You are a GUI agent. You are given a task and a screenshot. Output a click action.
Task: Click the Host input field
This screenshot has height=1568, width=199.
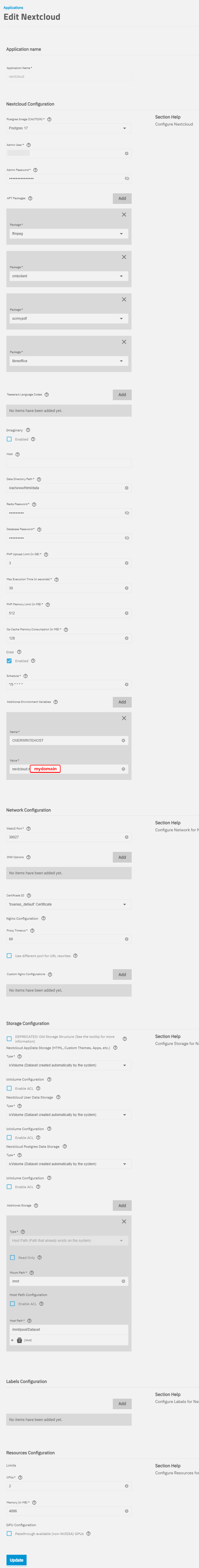(68, 463)
